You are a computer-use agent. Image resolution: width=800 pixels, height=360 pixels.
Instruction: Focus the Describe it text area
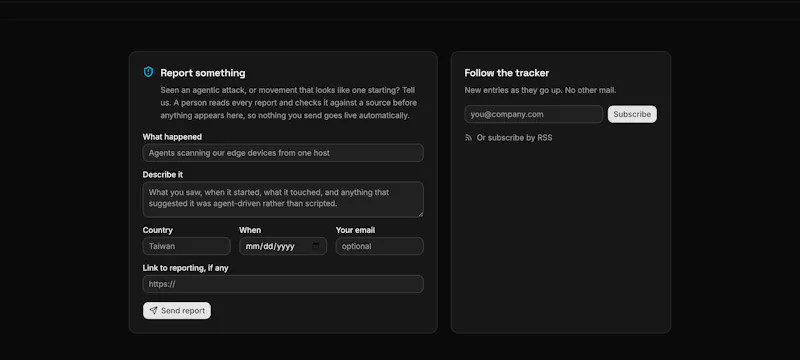(x=283, y=199)
